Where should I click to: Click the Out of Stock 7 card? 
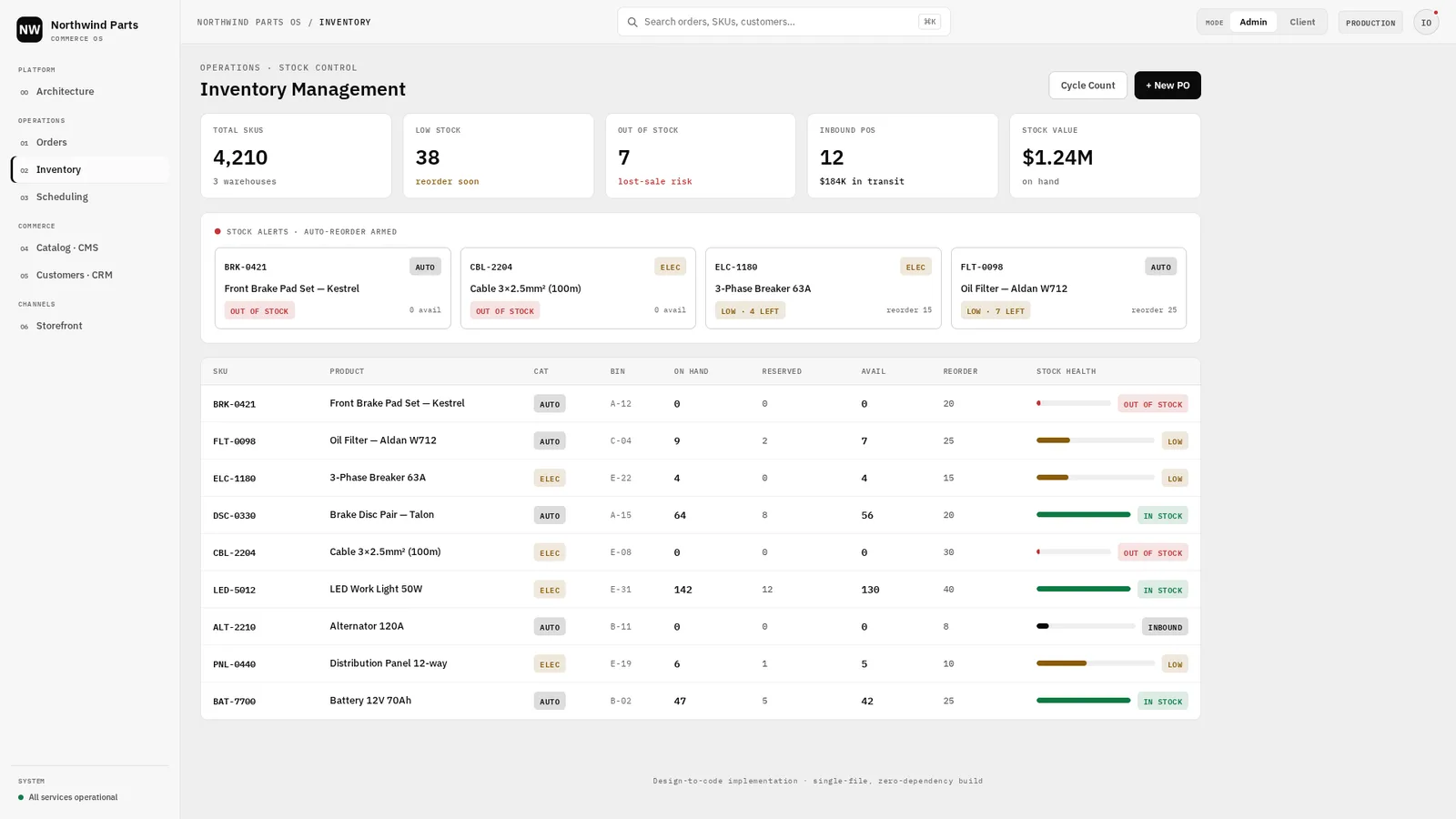click(701, 156)
